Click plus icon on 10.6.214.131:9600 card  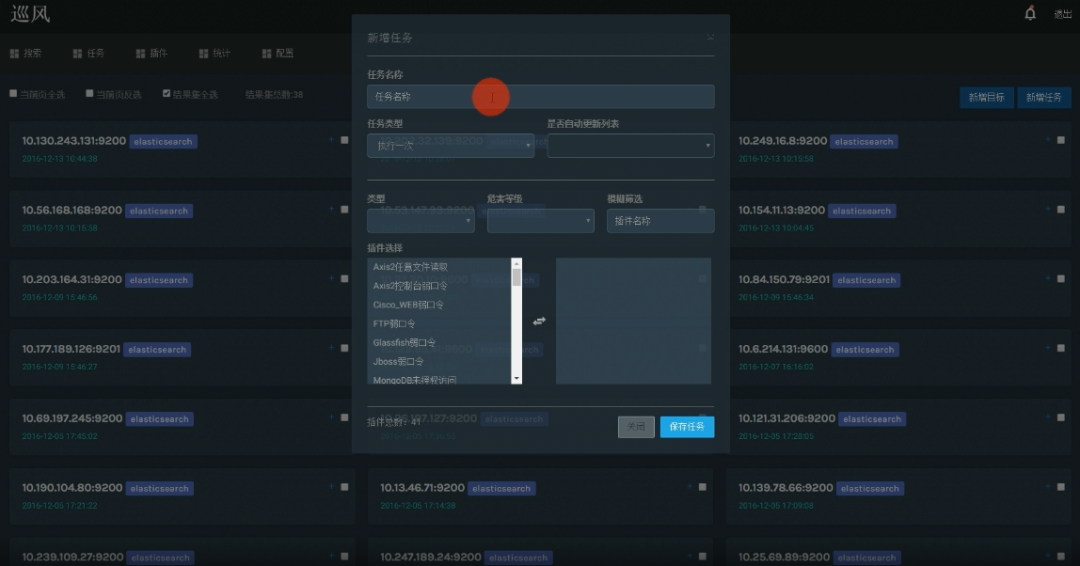coord(1048,348)
